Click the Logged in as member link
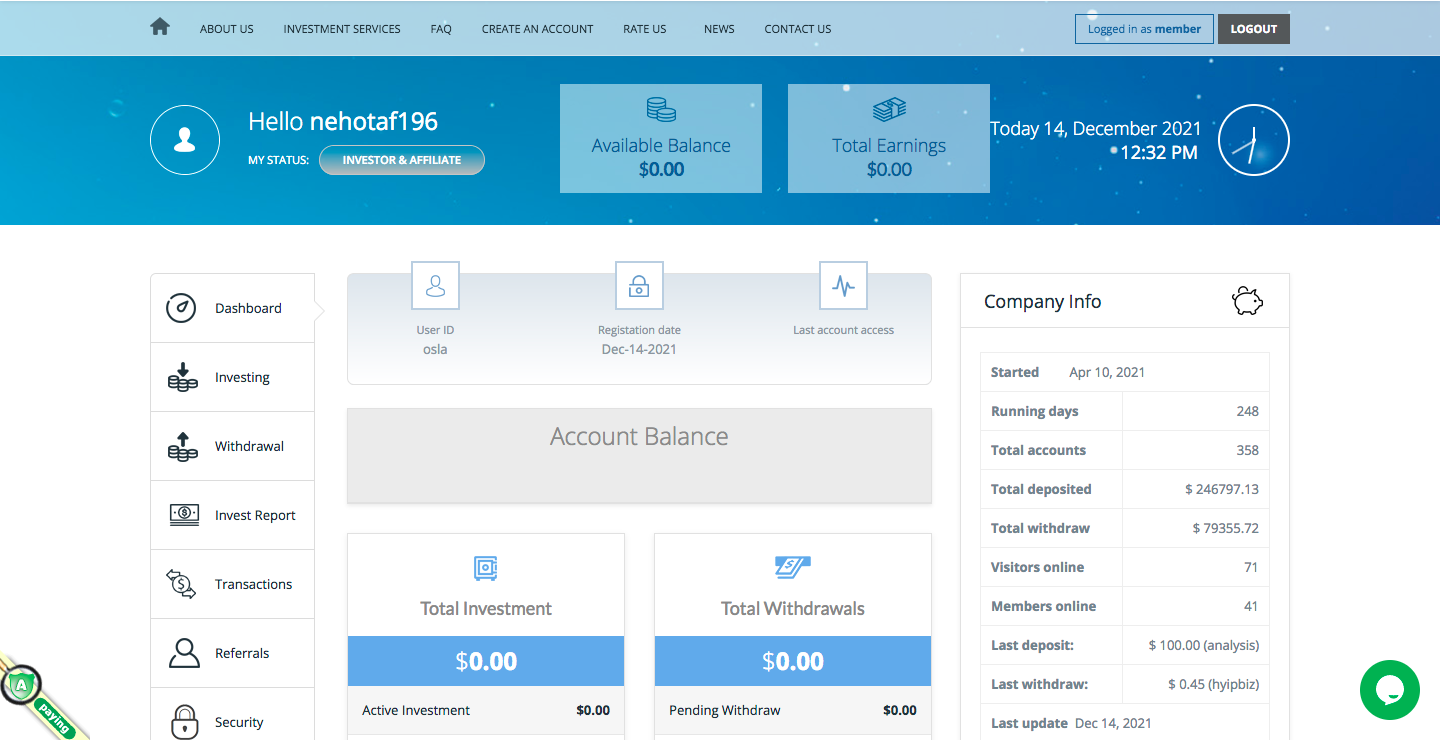Viewport: 1440px width, 740px height. pos(1145,29)
